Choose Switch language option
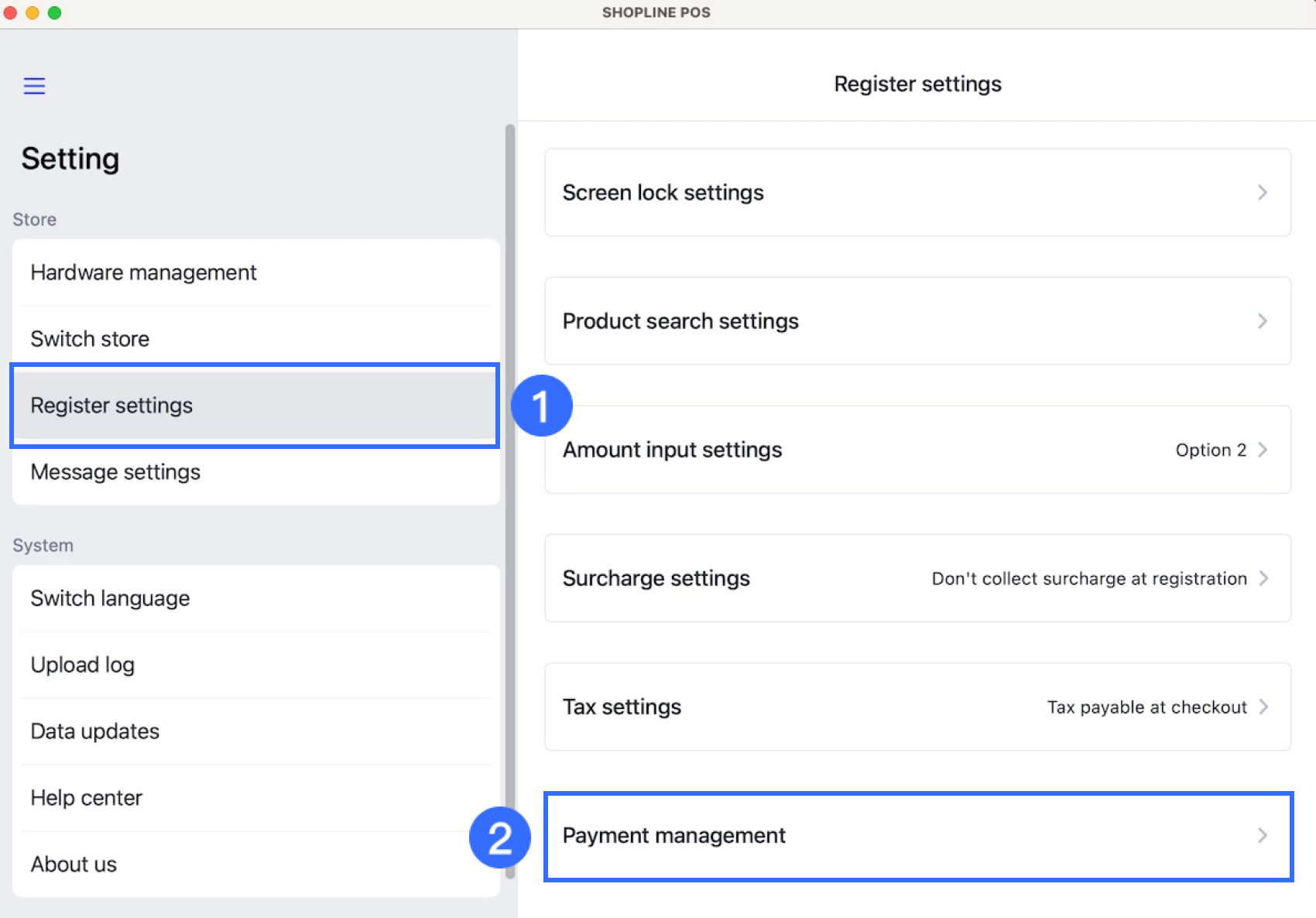This screenshot has width=1316, height=918. 110,598
